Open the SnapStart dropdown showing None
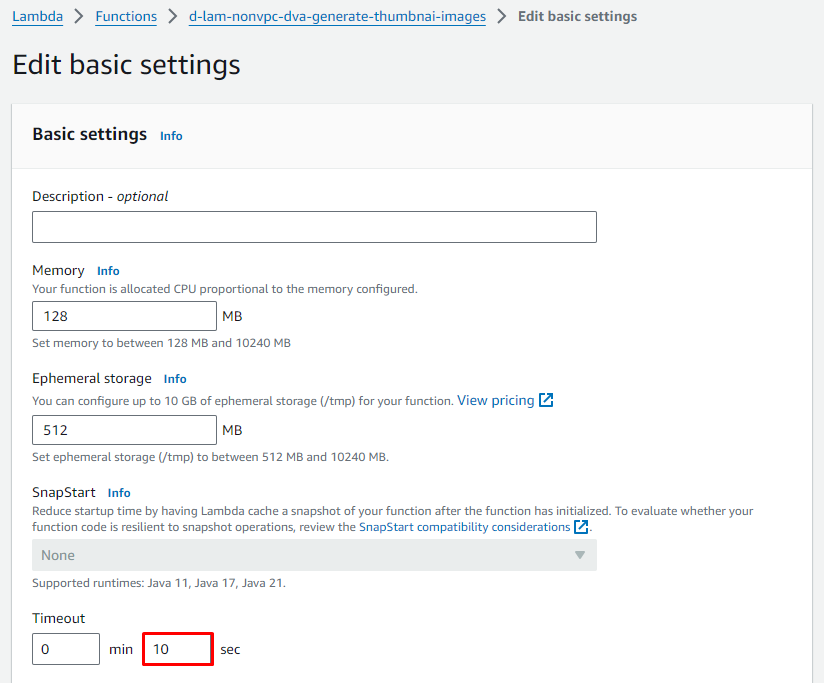824x683 pixels. 314,555
